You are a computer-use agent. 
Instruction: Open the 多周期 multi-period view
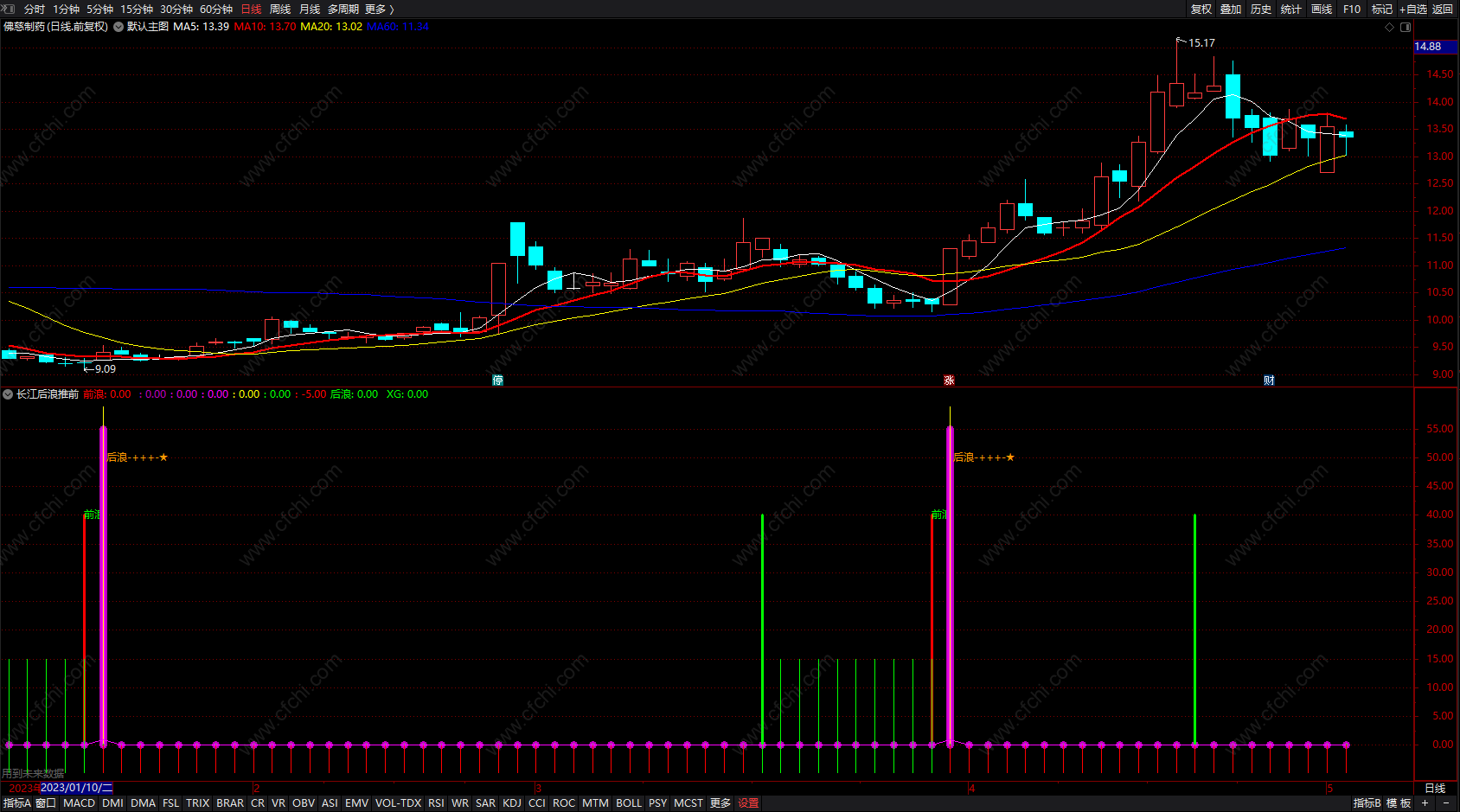click(x=343, y=9)
